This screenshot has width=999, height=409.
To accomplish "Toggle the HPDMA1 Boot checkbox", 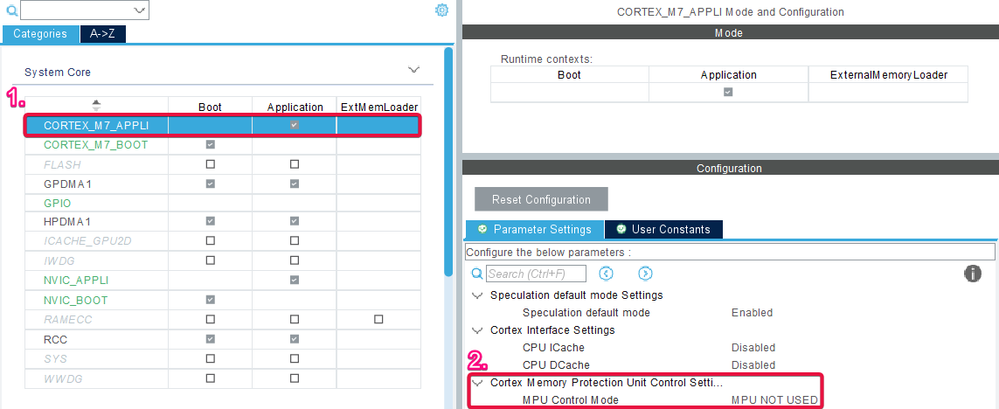I will [210, 221].
